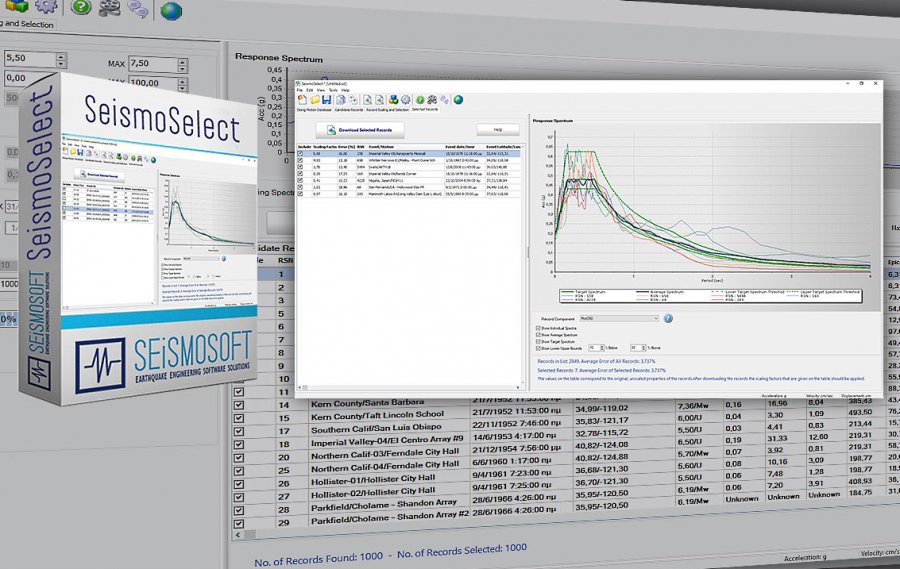Decrease the 5,50 value with its down arrow
The height and width of the screenshot is (569, 900).
[x=61, y=63]
